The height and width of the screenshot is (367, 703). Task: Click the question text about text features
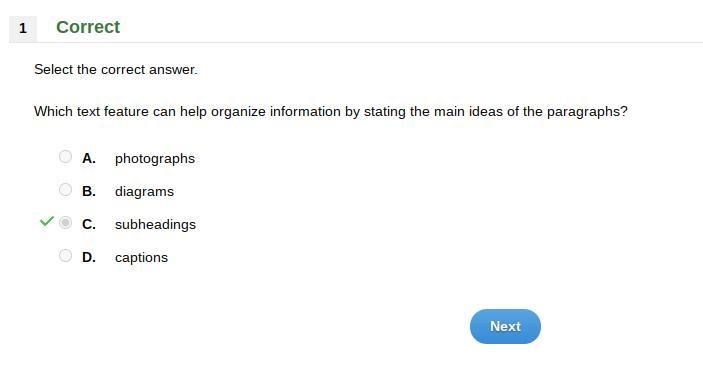pyautogui.click(x=331, y=112)
